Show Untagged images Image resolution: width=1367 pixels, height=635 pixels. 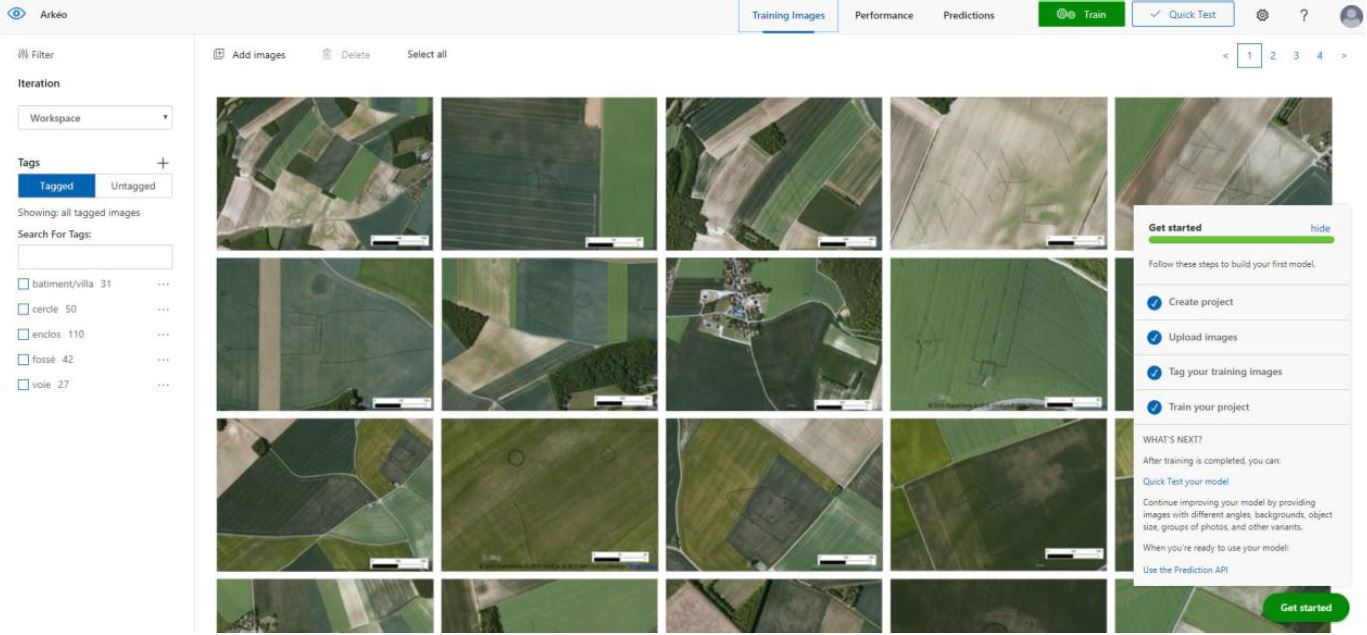click(133, 186)
